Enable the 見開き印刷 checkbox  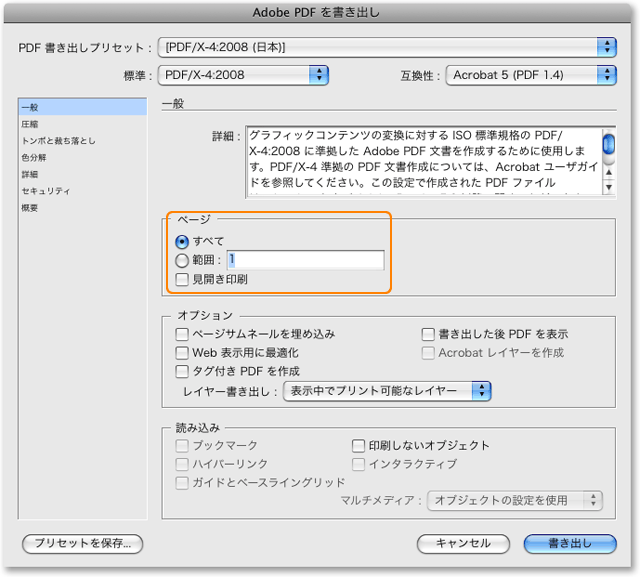(182, 279)
